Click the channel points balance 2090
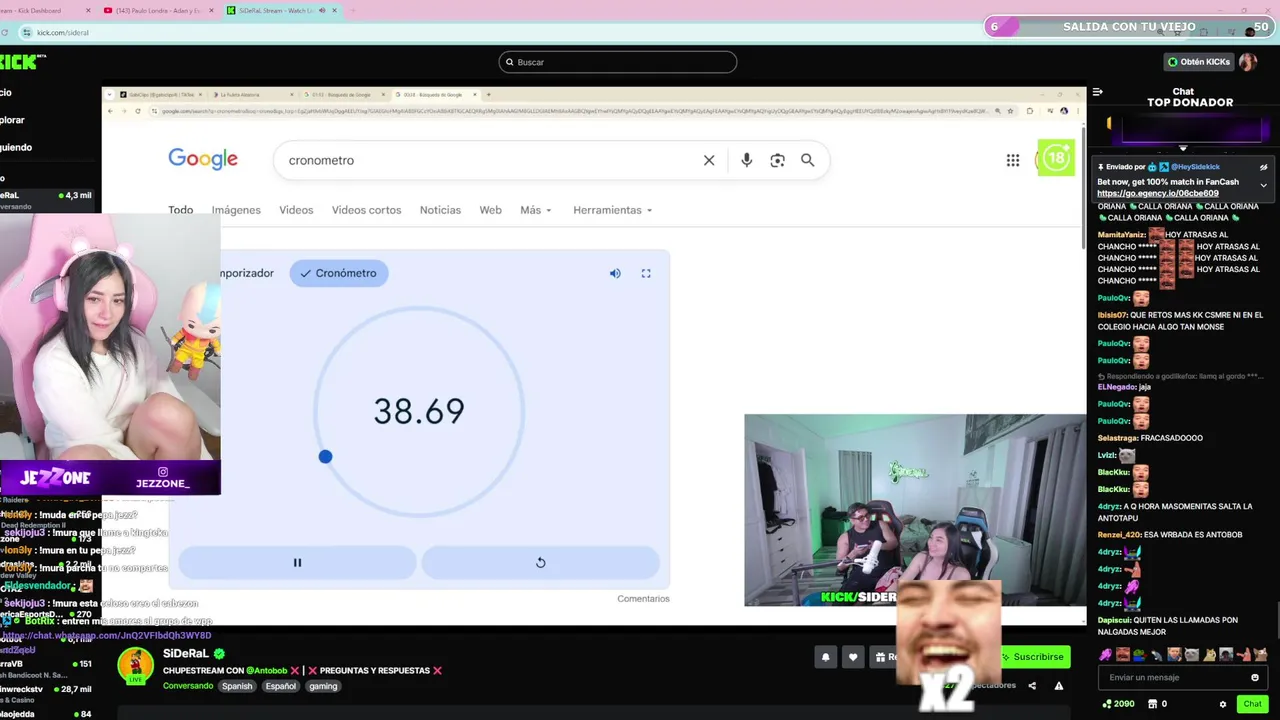The height and width of the screenshot is (720, 1280). point(1117,704)
